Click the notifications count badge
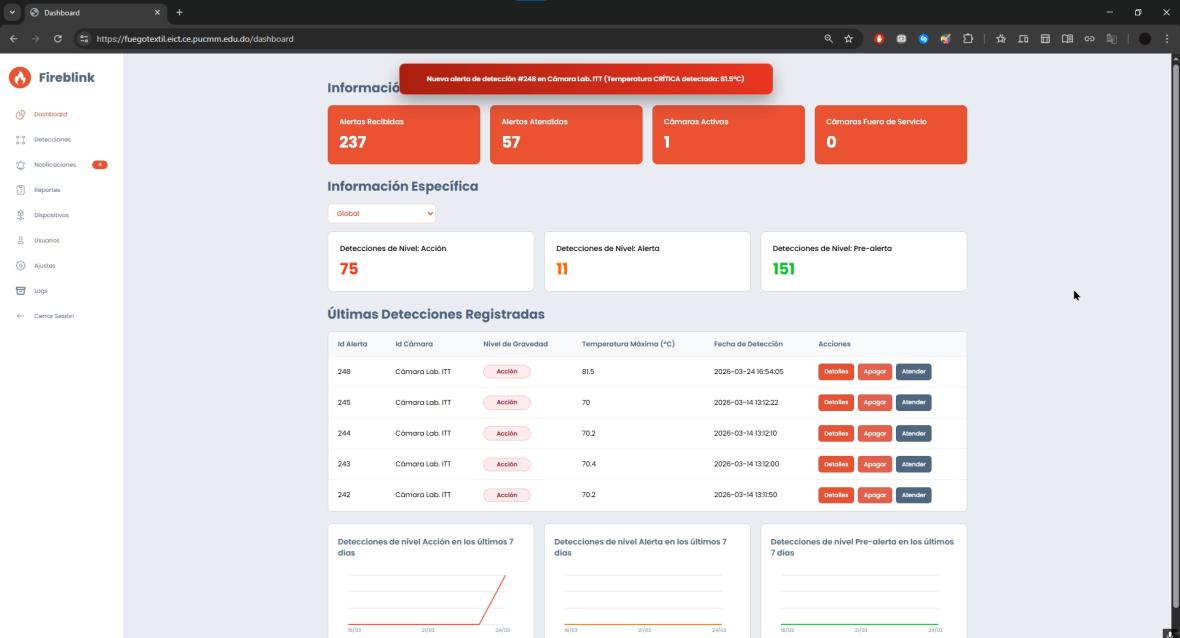Screen dimensions: 1180x638 pyautogui.click(x=99, y=165)
